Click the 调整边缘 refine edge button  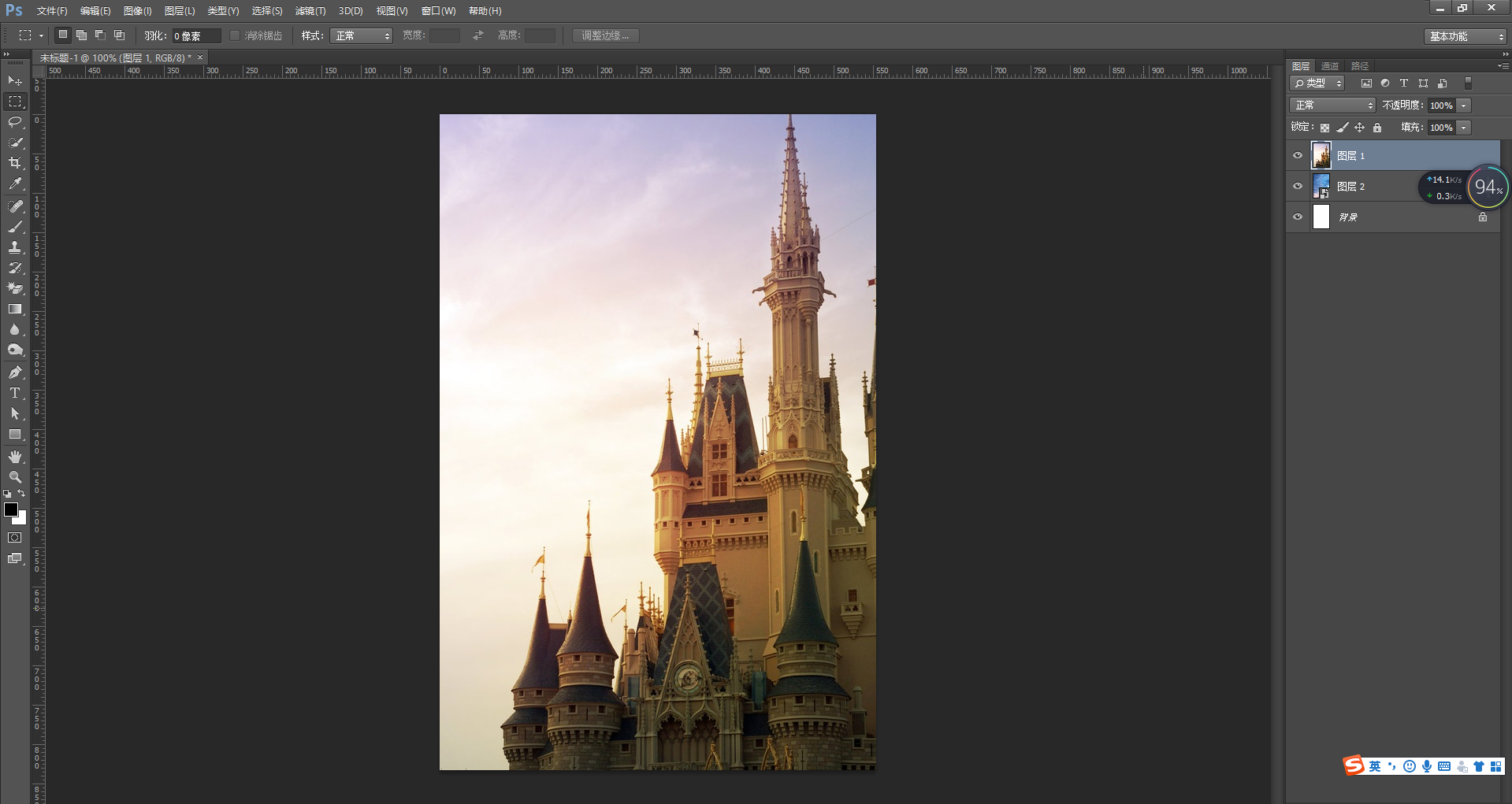[605, 35]
